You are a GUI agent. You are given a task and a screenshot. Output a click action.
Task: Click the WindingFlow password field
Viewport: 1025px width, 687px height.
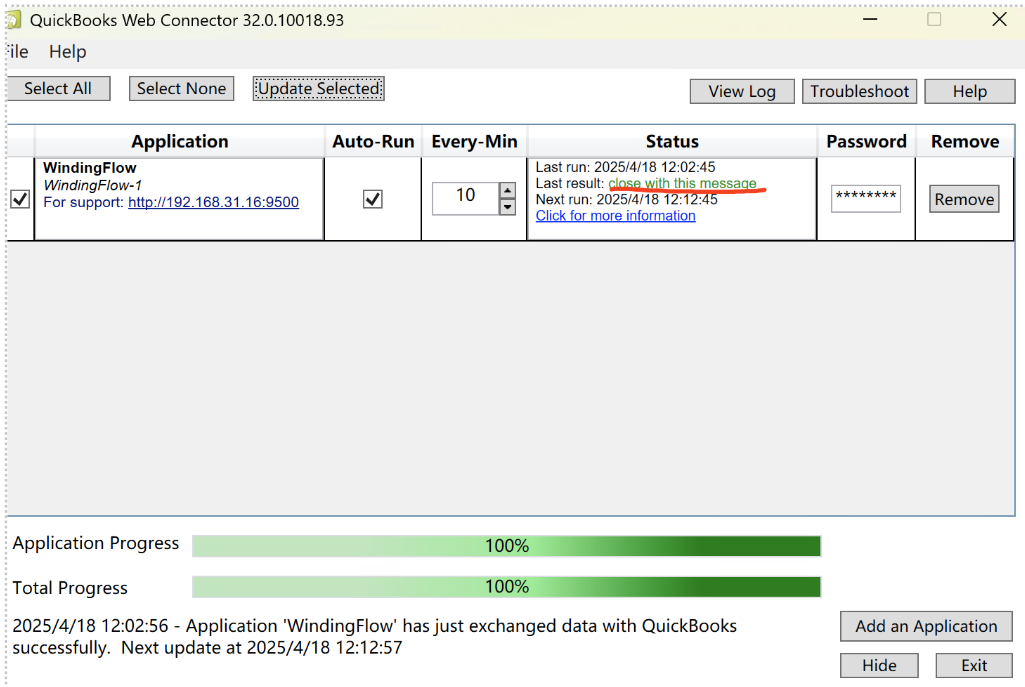(865, 199)
